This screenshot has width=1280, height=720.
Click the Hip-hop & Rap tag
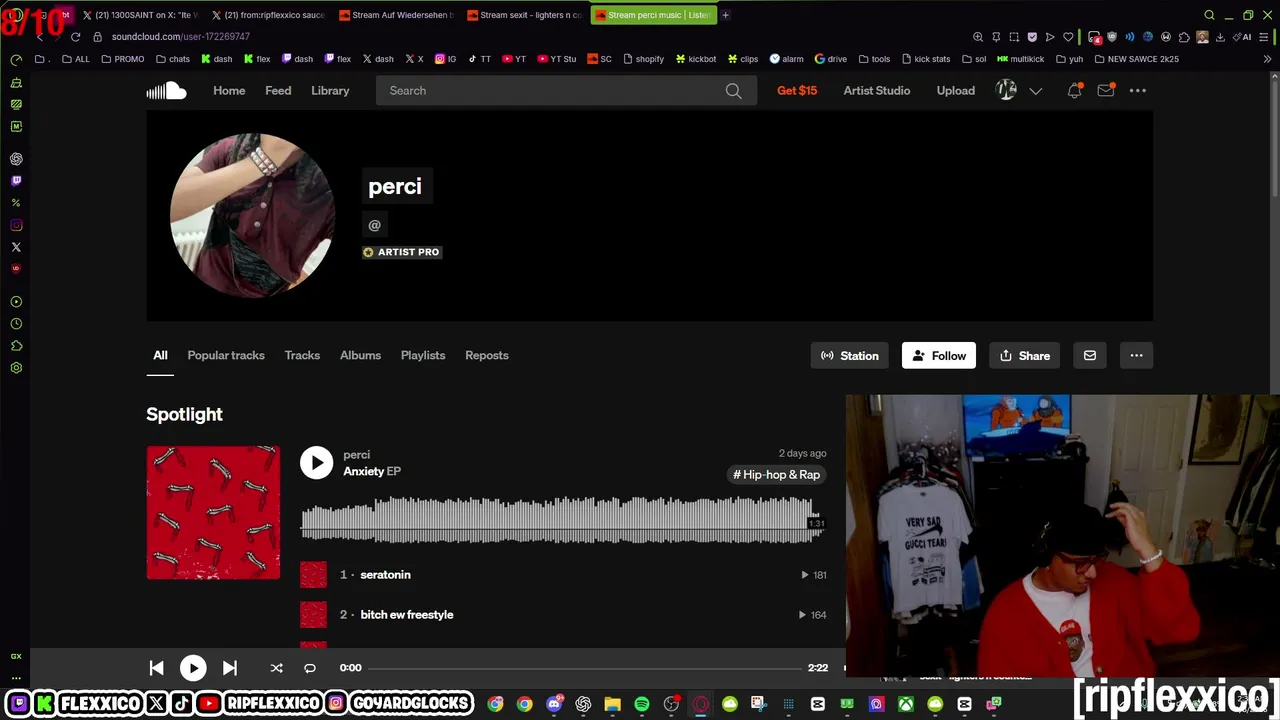click(x=776, y=475)
